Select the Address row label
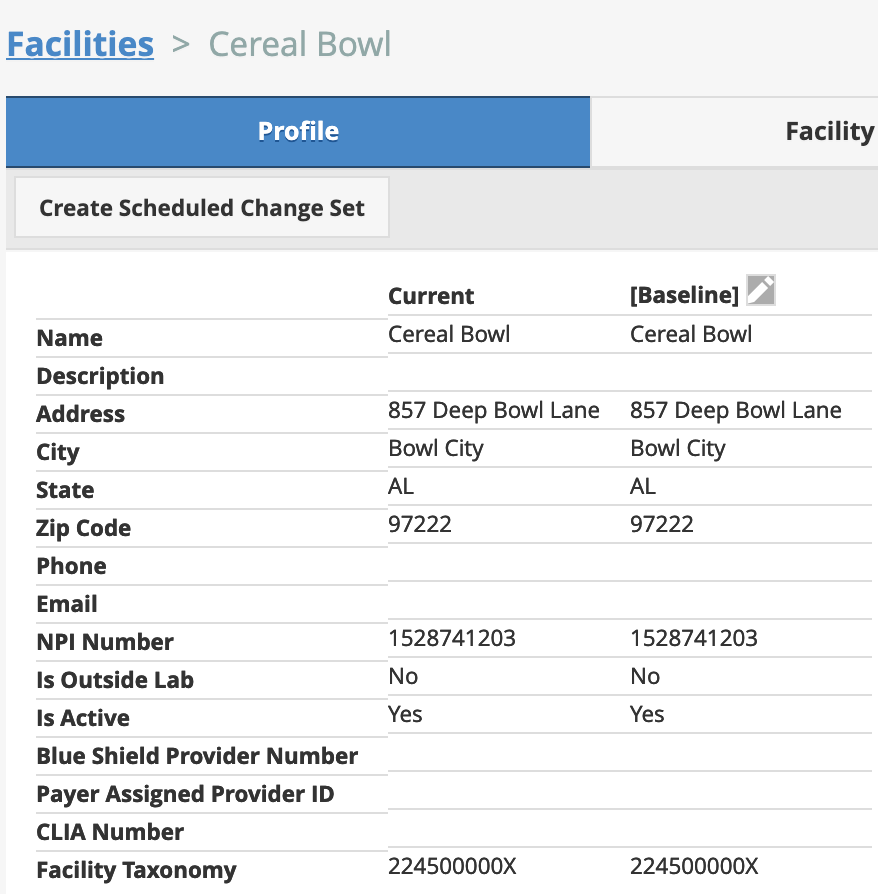878x894 pixels. 80,414
